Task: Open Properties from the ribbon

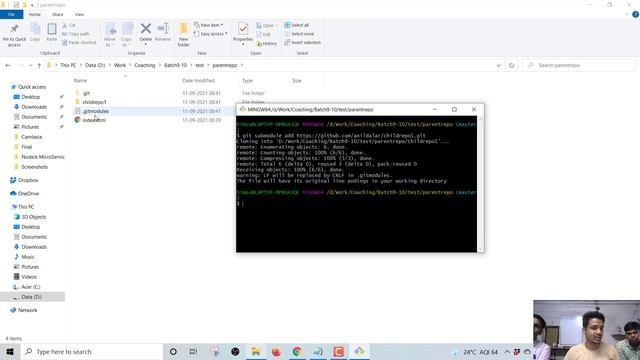Action: tap(243, 33)
